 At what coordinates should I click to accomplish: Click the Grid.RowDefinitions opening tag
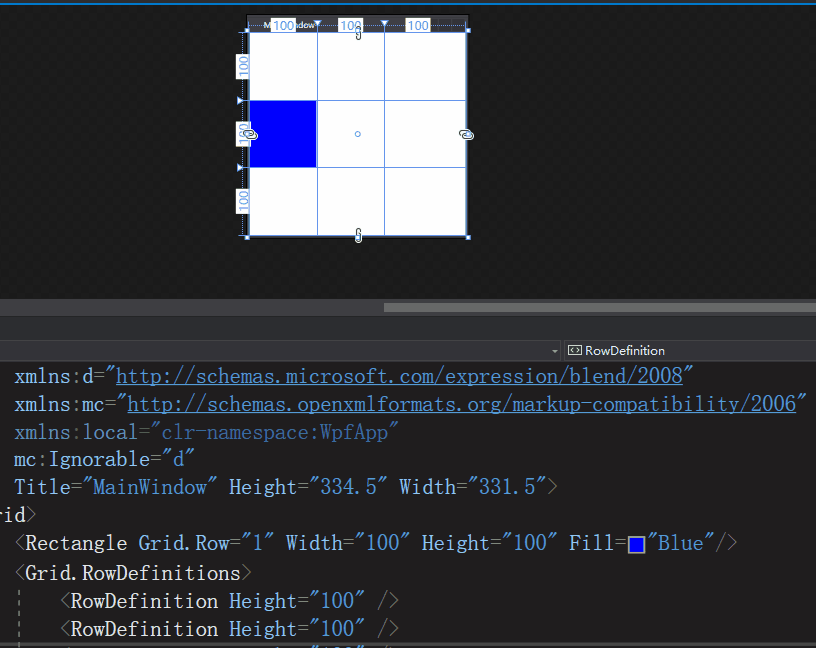133,573
